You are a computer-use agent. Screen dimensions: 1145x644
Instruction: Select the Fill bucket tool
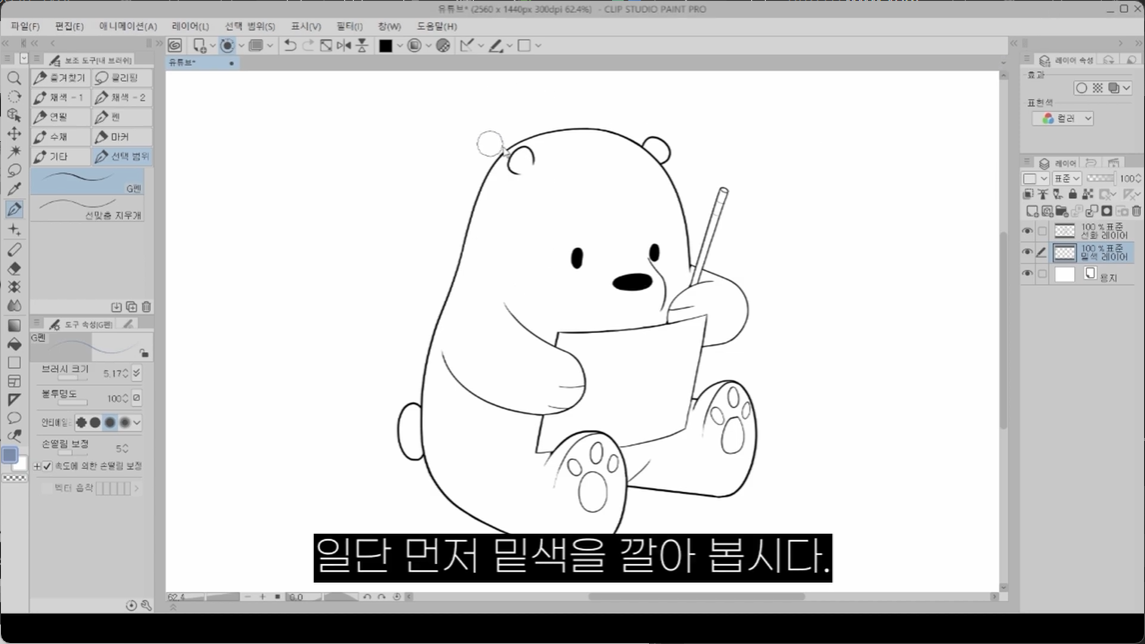(x=14, y=344)
